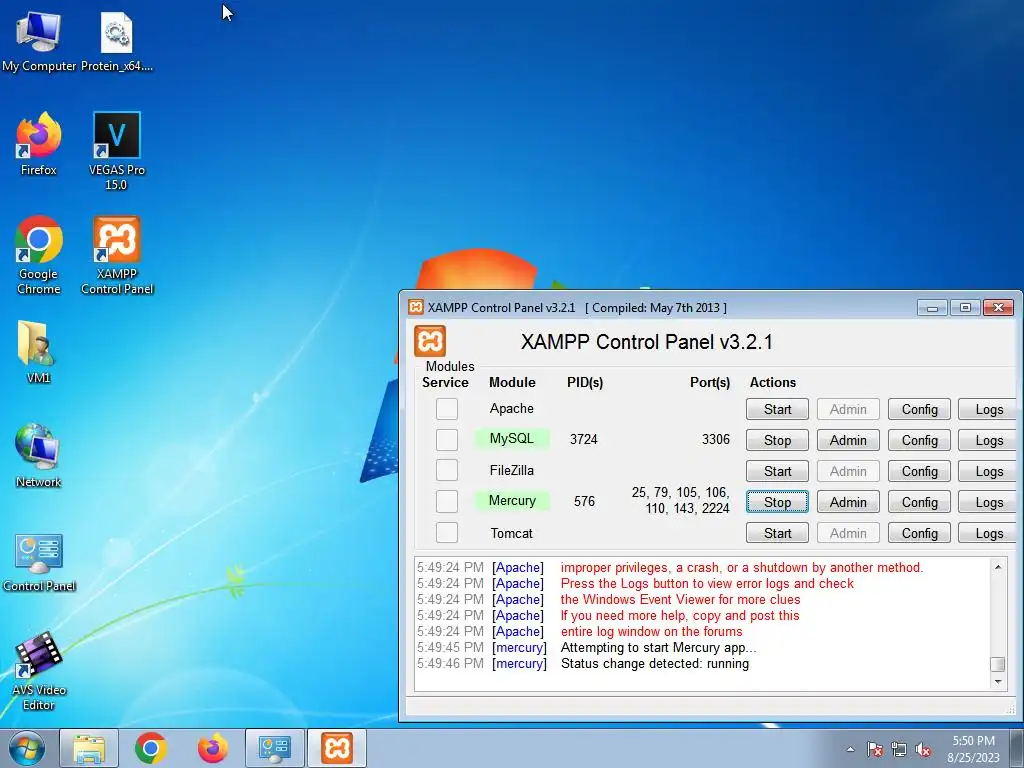This screenshot has width=1024, height=768.
Task: Start the Apache module
Action: (777, 409)
